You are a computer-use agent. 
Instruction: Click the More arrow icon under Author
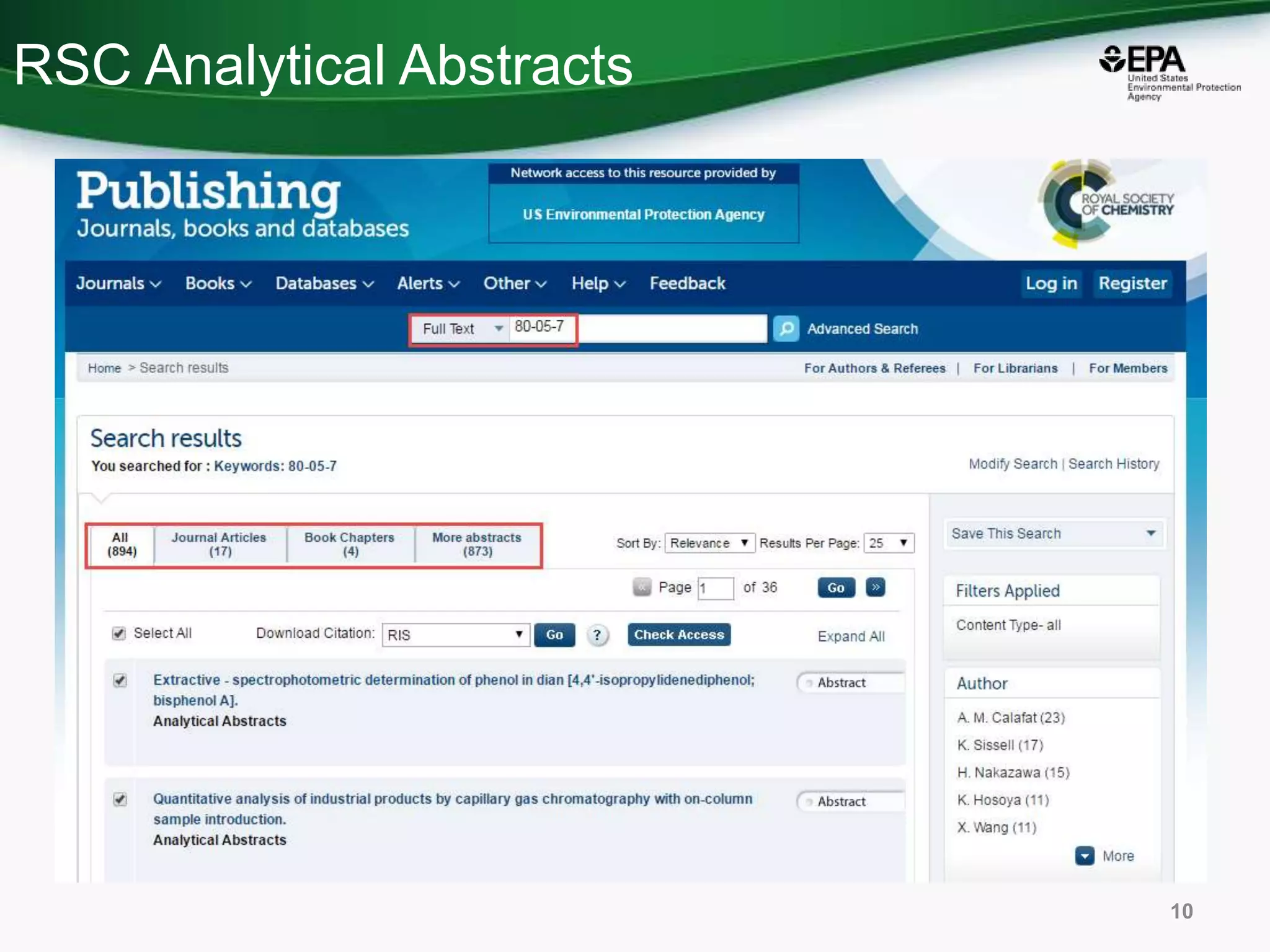pos(1085,856)
